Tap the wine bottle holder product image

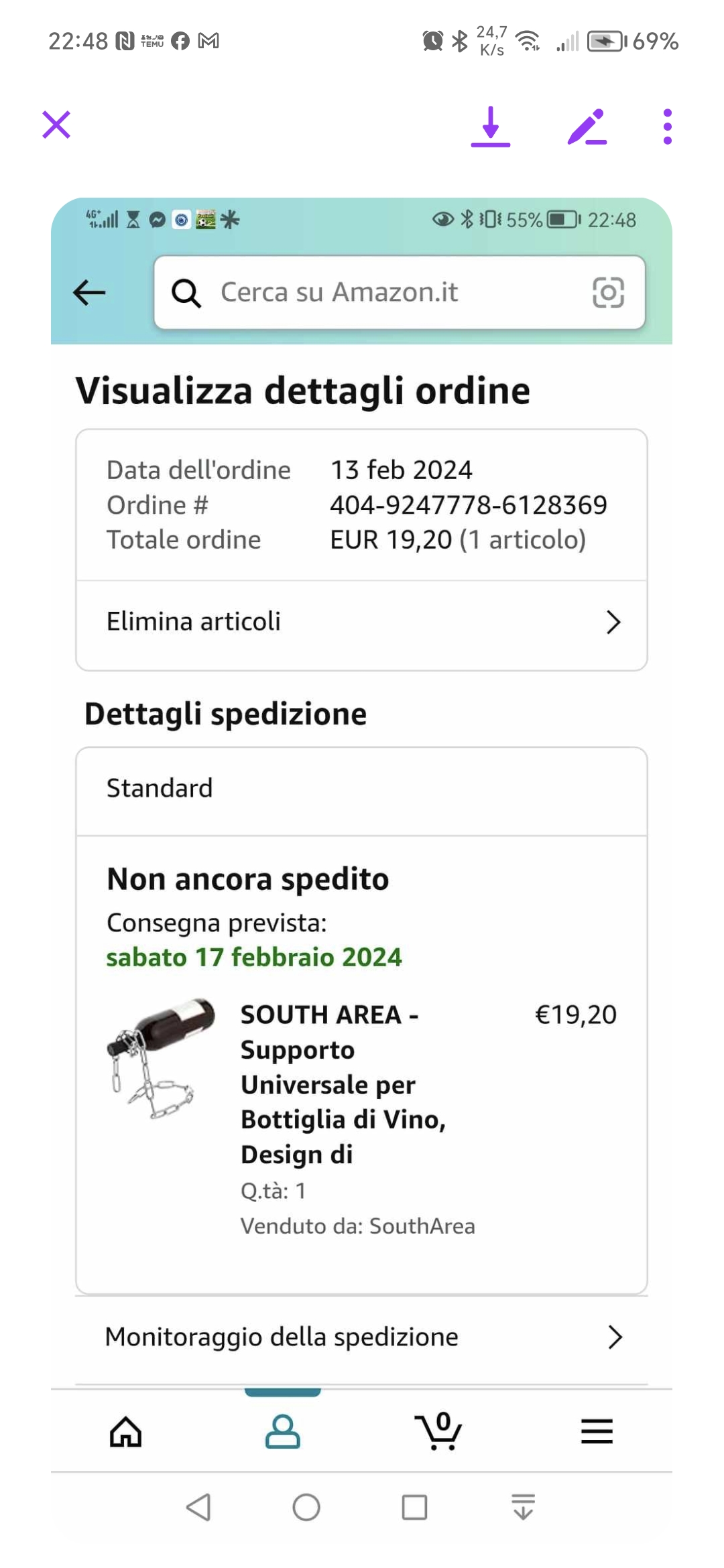(x=161, y=1059)
